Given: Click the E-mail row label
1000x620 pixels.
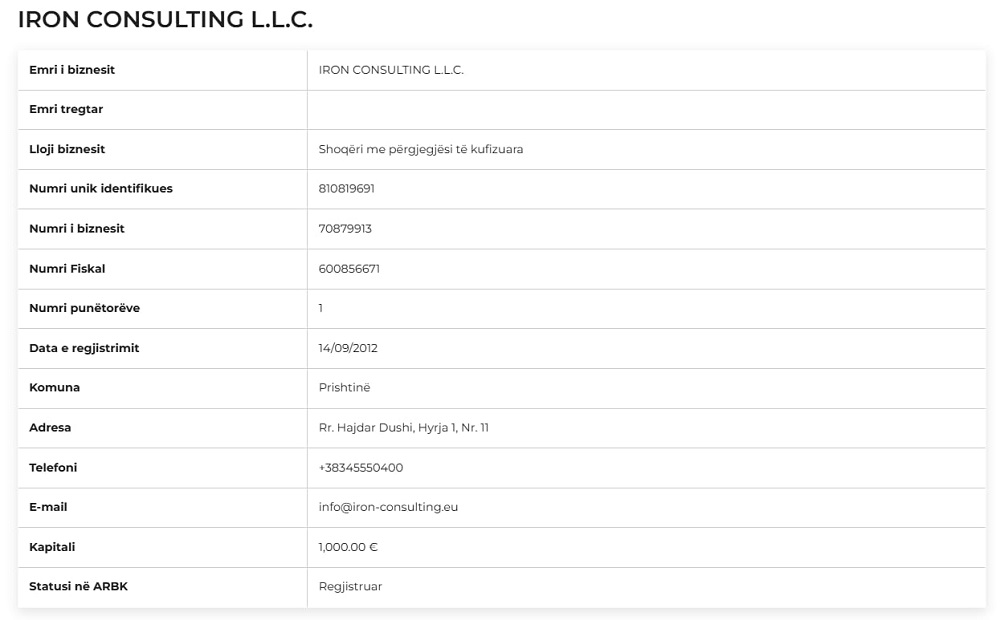Looking at the screenshot, I should [x=48, y=507].
